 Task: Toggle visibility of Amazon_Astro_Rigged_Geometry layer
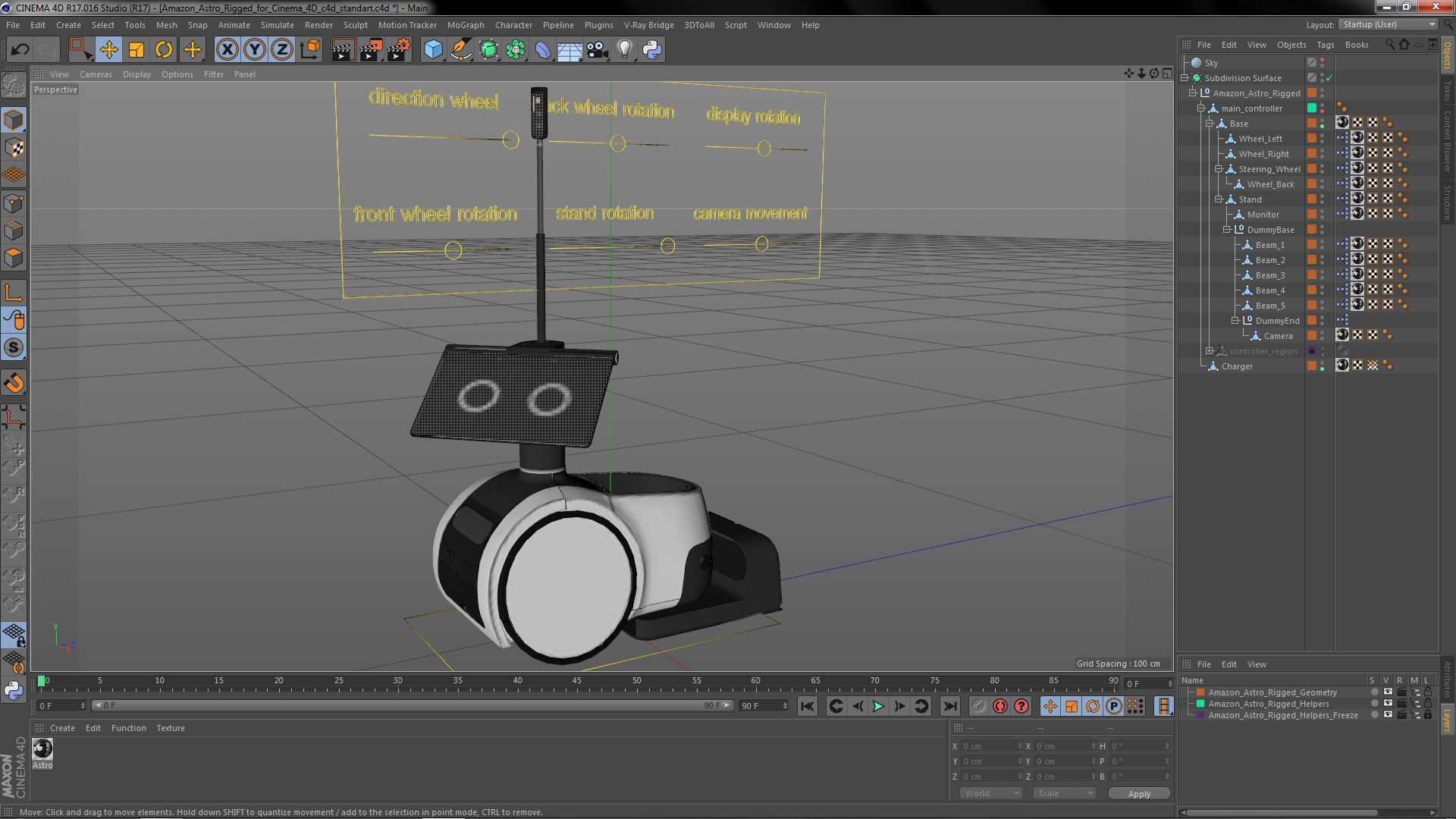tap(1388, 692)
